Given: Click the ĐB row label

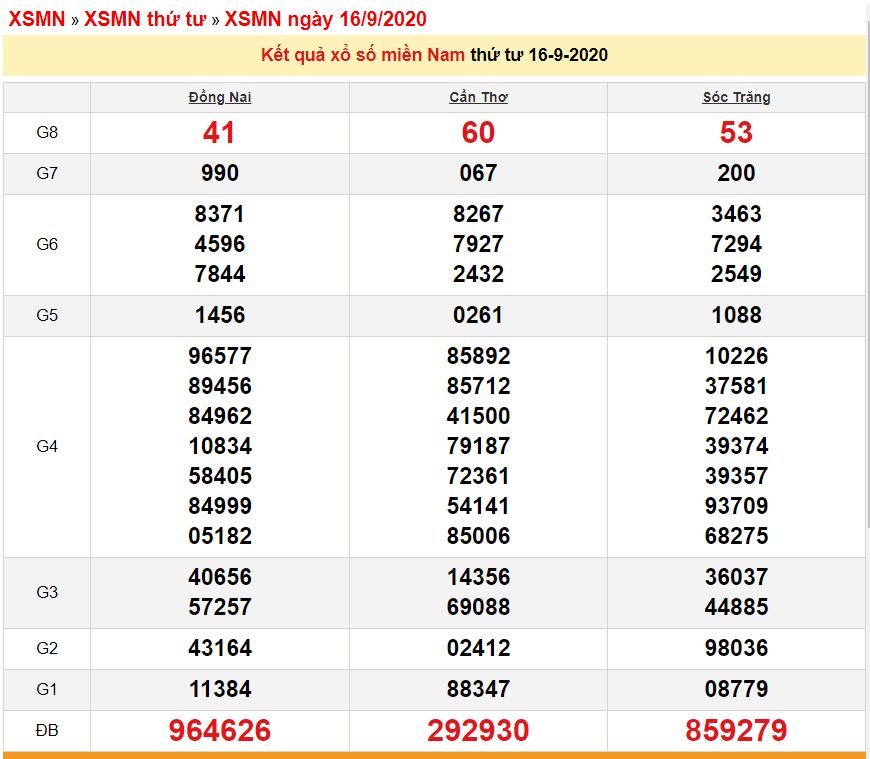Looking at the screenshot, I should [x=47, y=730].
